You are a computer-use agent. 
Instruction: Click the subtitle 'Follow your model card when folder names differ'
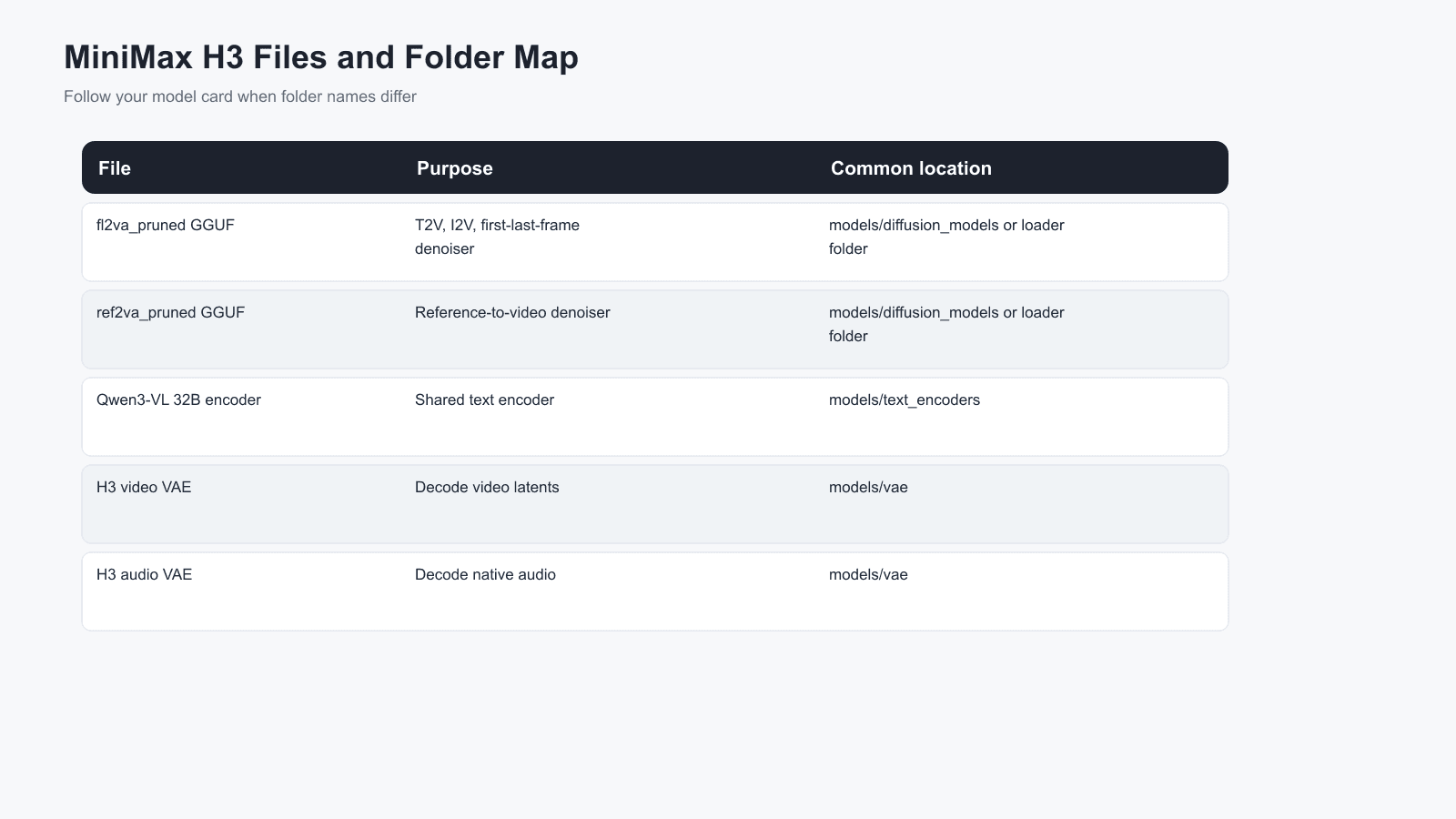point(240,96)
